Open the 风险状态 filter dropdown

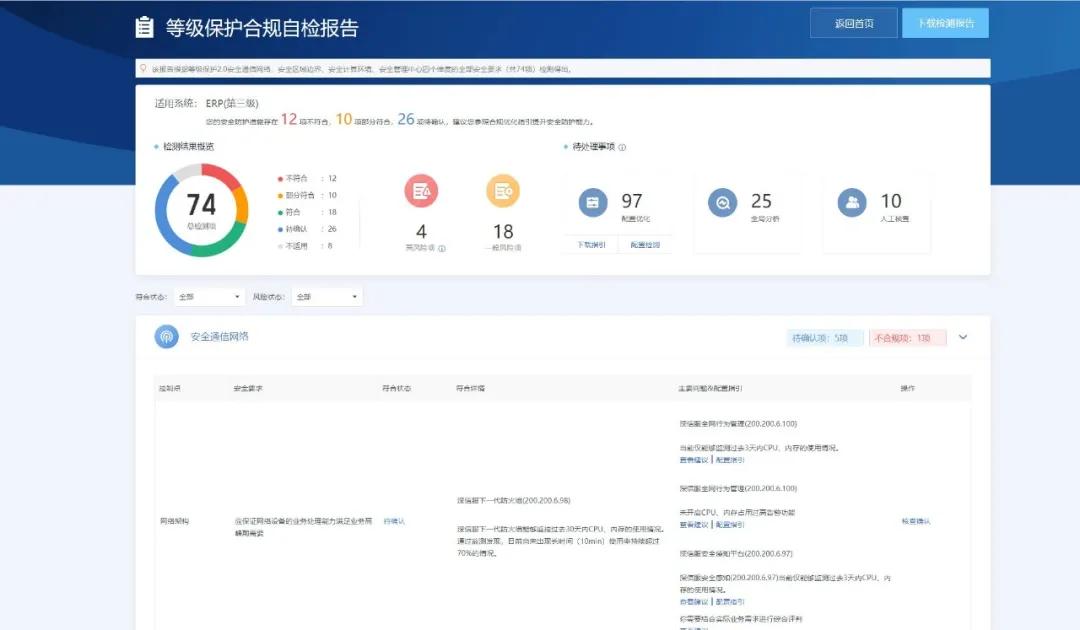click(326, 297)
